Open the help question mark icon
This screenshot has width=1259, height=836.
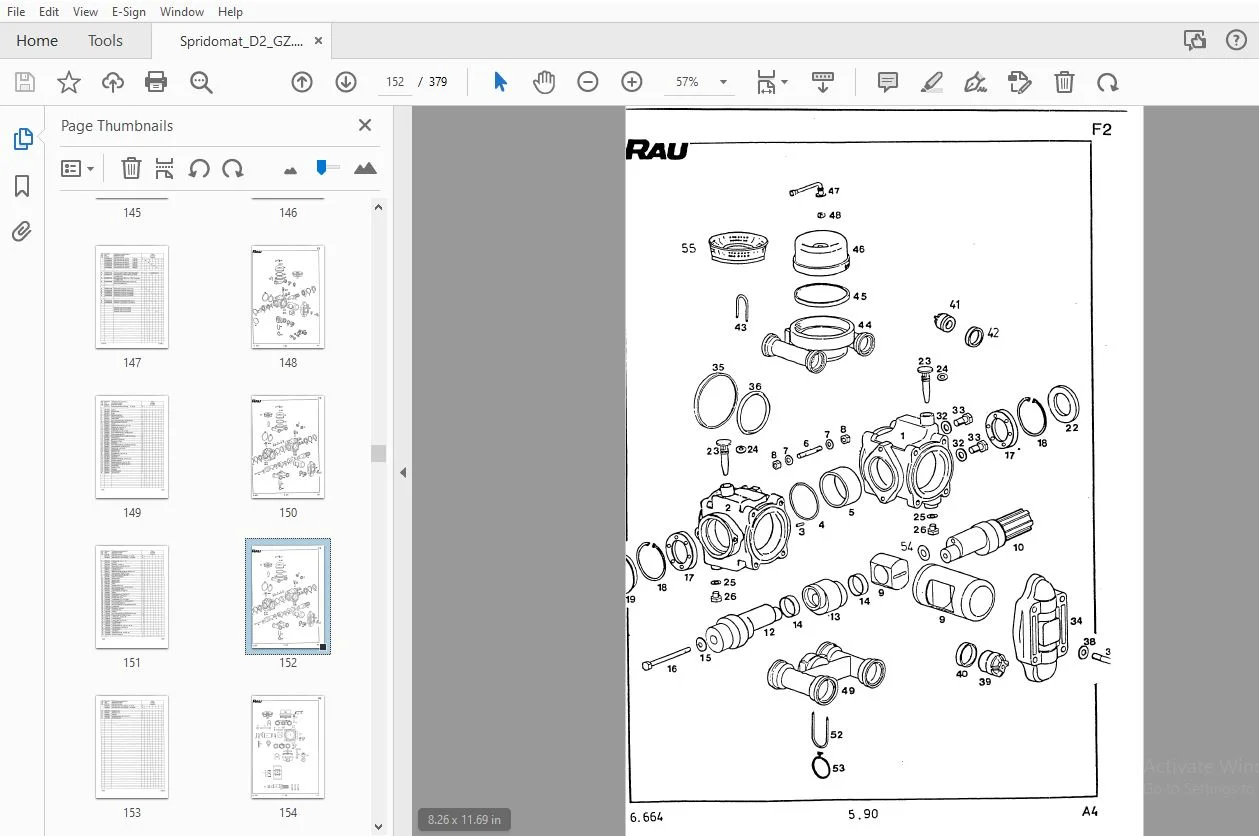[x=1235, y=40]
